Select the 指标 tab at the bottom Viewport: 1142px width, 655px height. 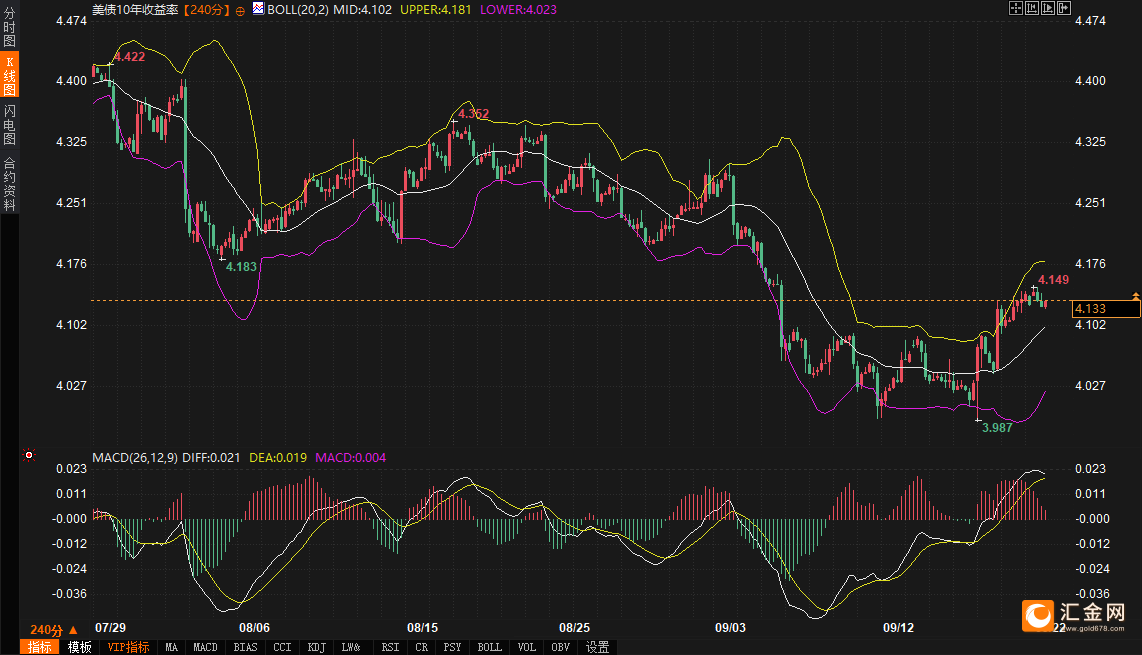tap(40, 647)
